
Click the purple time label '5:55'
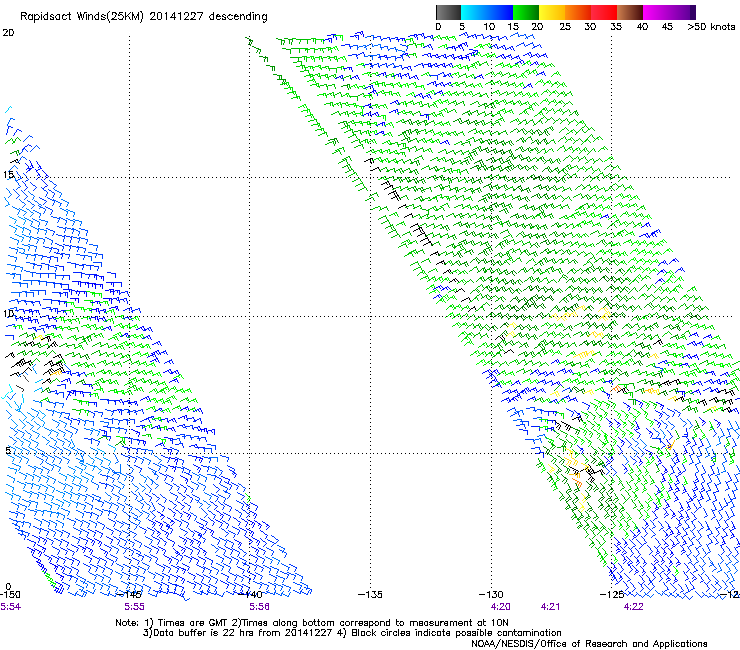pos(135,607)
